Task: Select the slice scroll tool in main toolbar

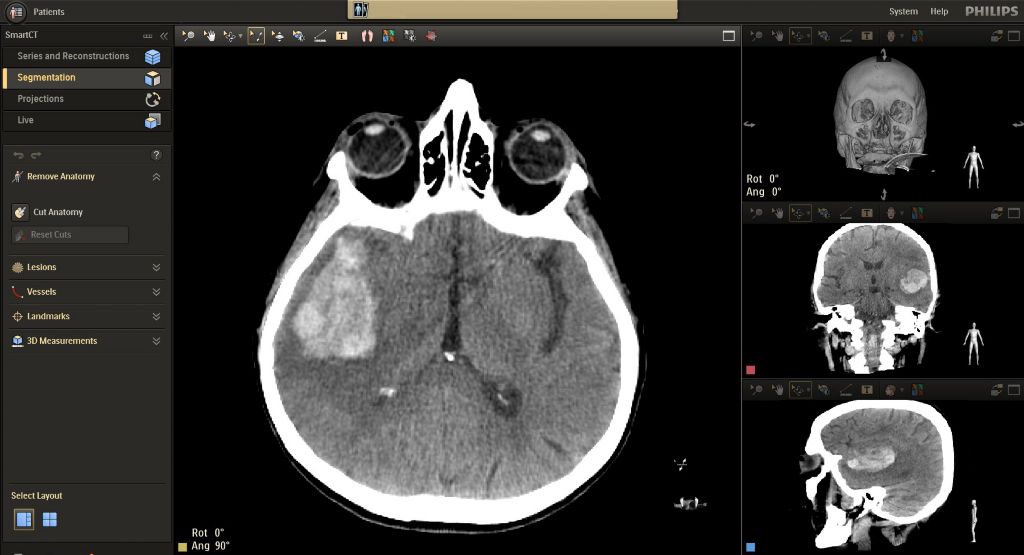Action: coord(278,36)
